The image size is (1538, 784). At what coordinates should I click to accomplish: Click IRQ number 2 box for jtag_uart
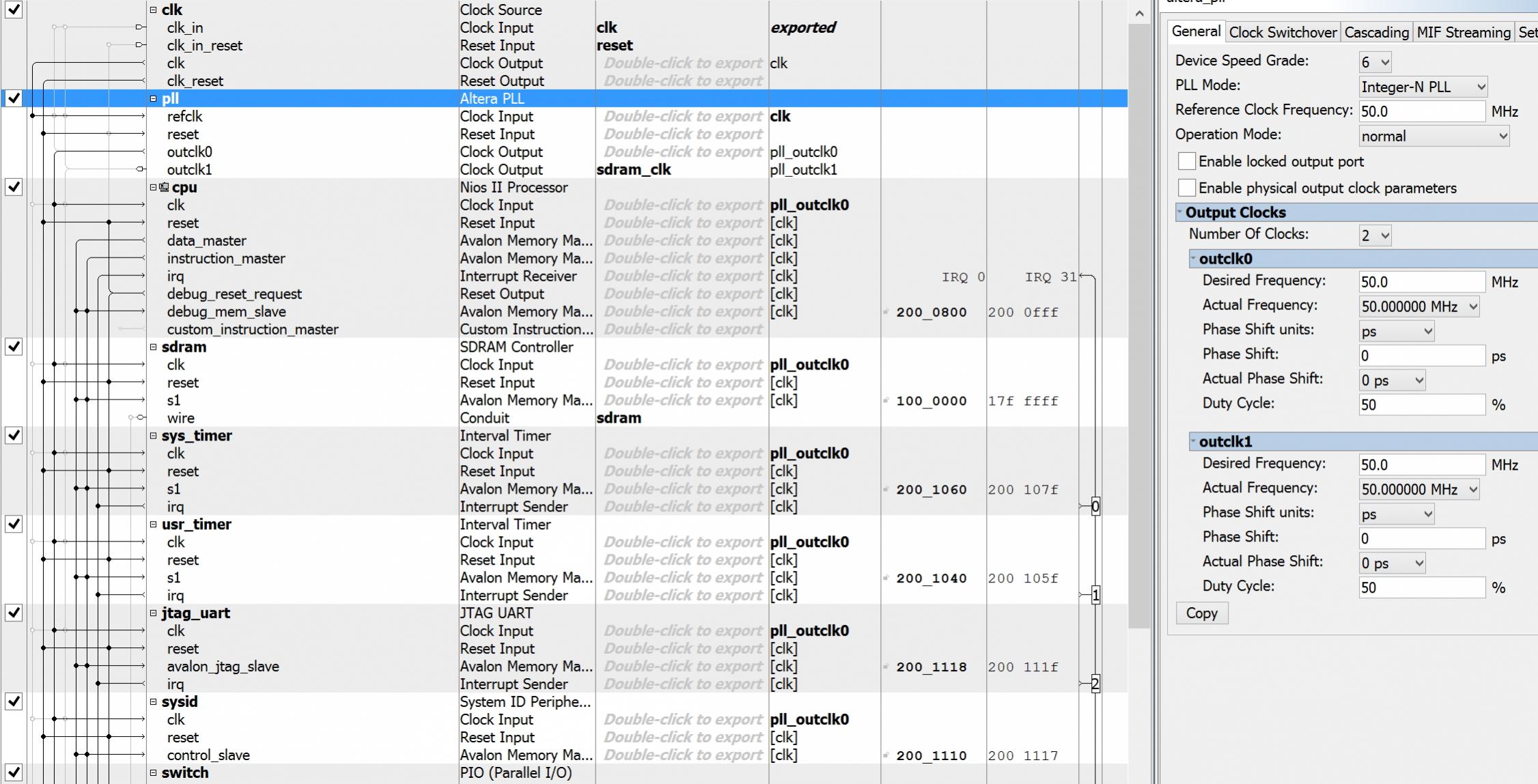coord(1095,684)
